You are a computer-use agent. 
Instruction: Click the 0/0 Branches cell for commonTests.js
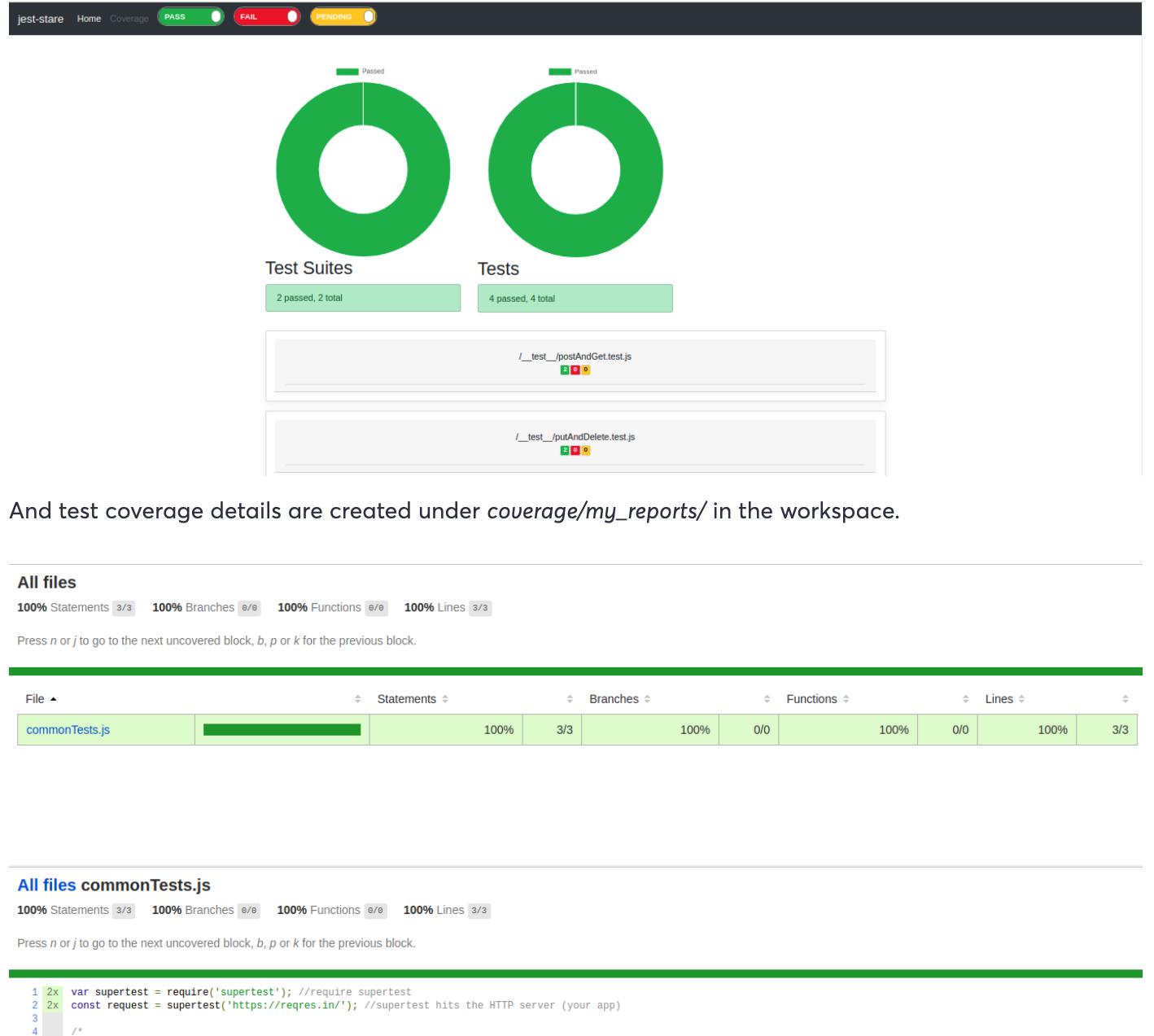749,730
